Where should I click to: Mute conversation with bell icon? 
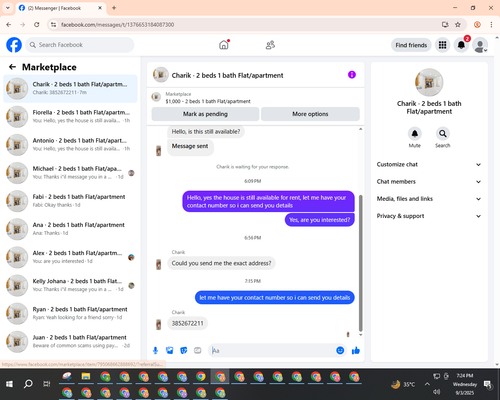(415, 134)
